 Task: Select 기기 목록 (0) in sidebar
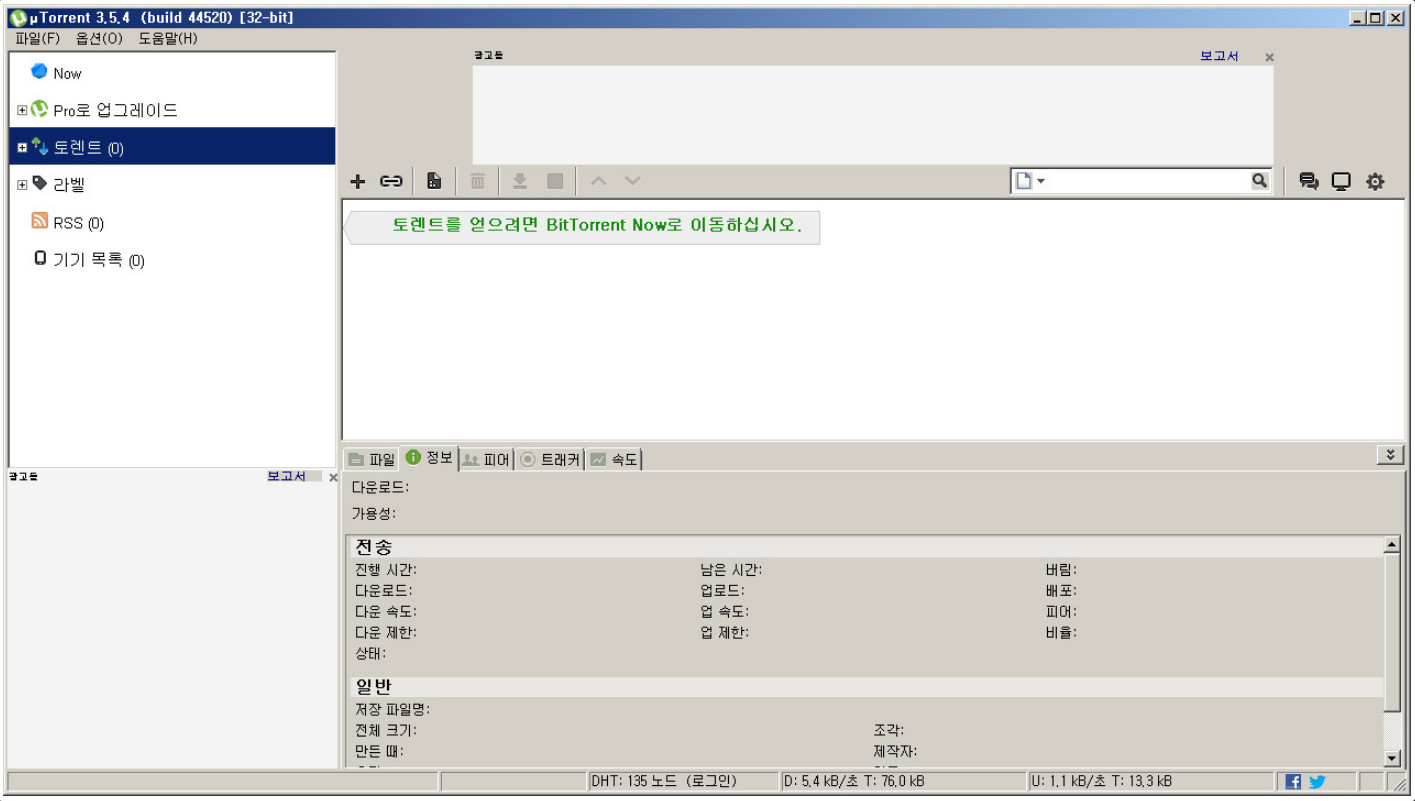(172, 260)
